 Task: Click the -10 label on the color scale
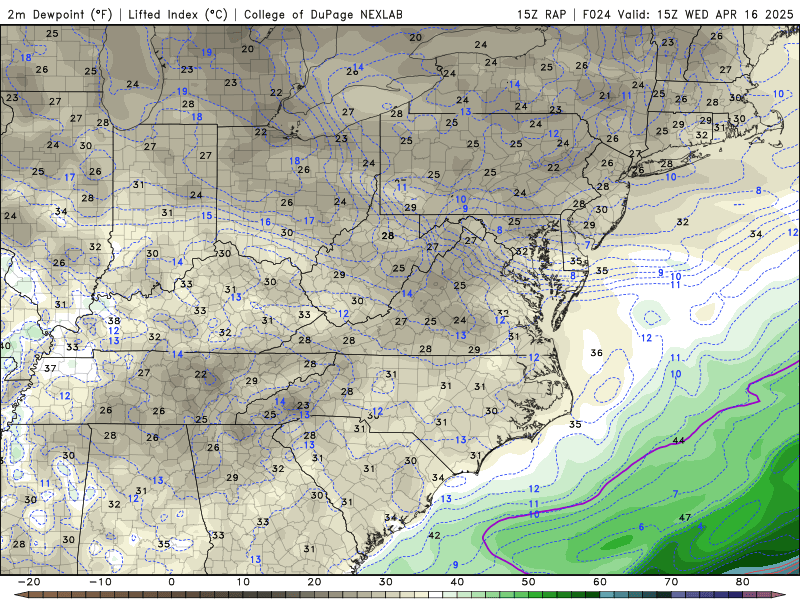click(100, 582)
